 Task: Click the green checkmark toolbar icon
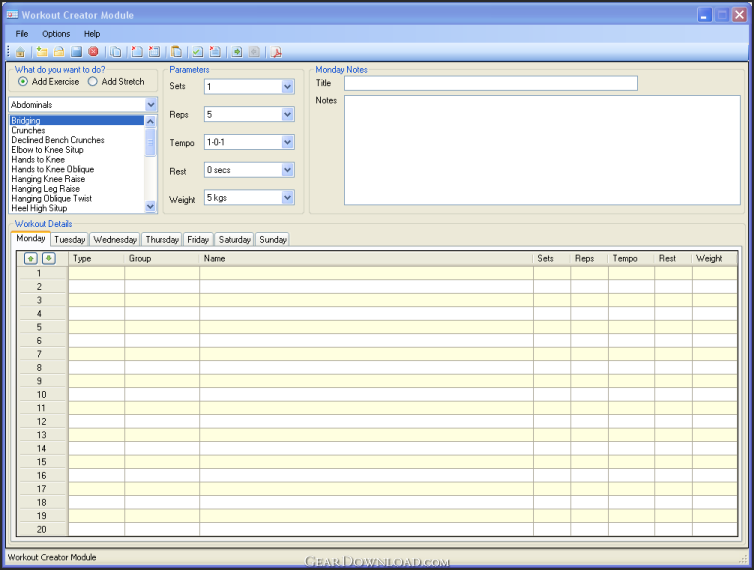click(198, 51)
